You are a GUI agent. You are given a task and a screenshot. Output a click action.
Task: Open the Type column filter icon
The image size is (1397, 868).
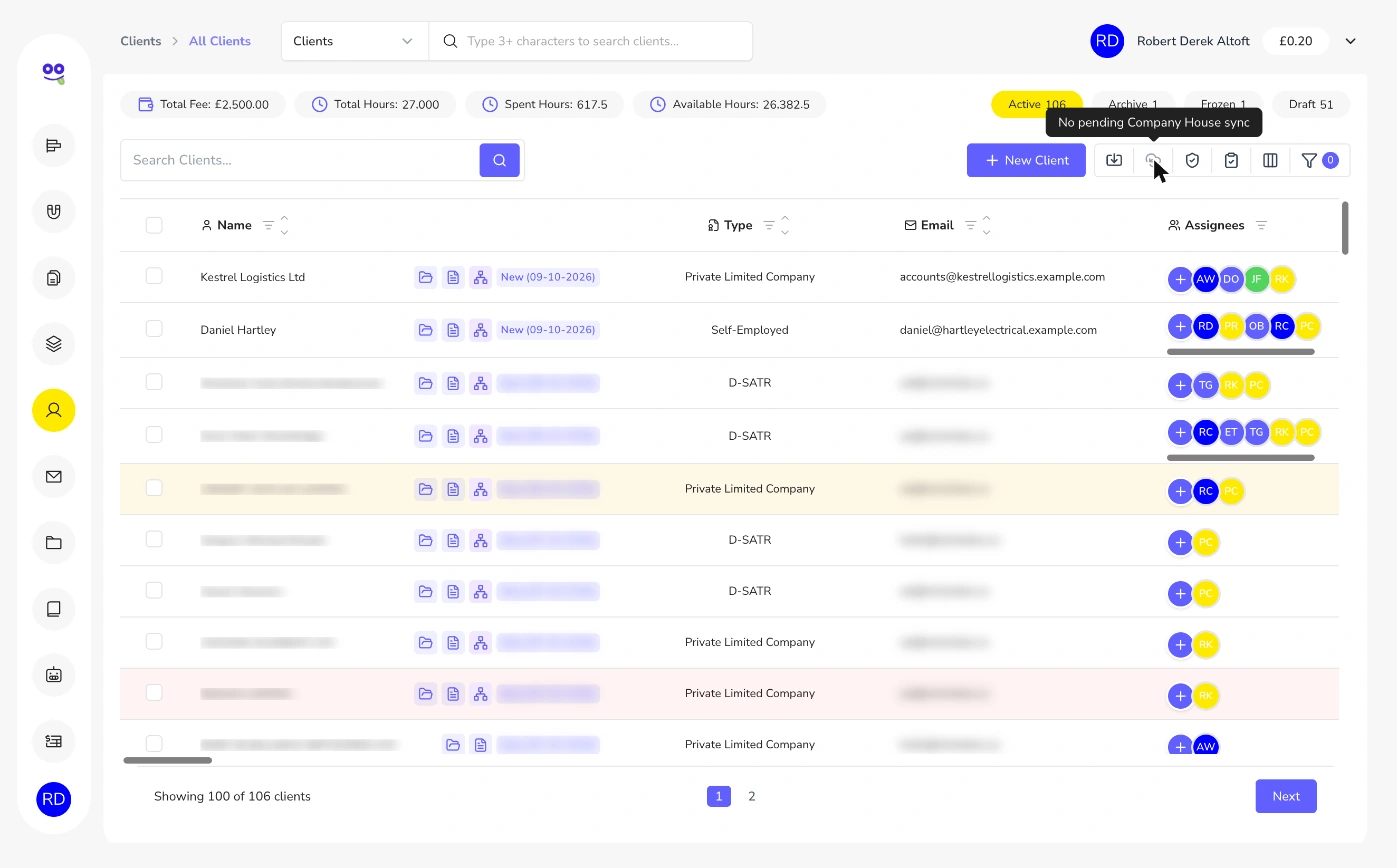[x=769, y=226]
